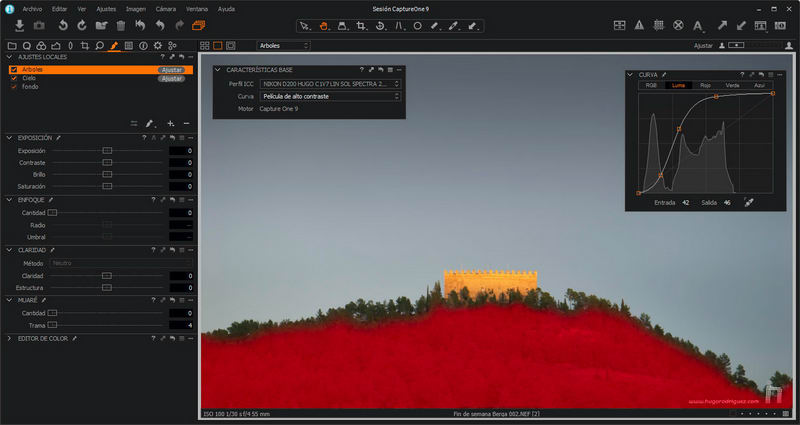Image resolution: width=800 pixels, height=425 pixels.
Task: Open the Batch gears tool tab
Action: pyautogui.click(x=172, y=46)
